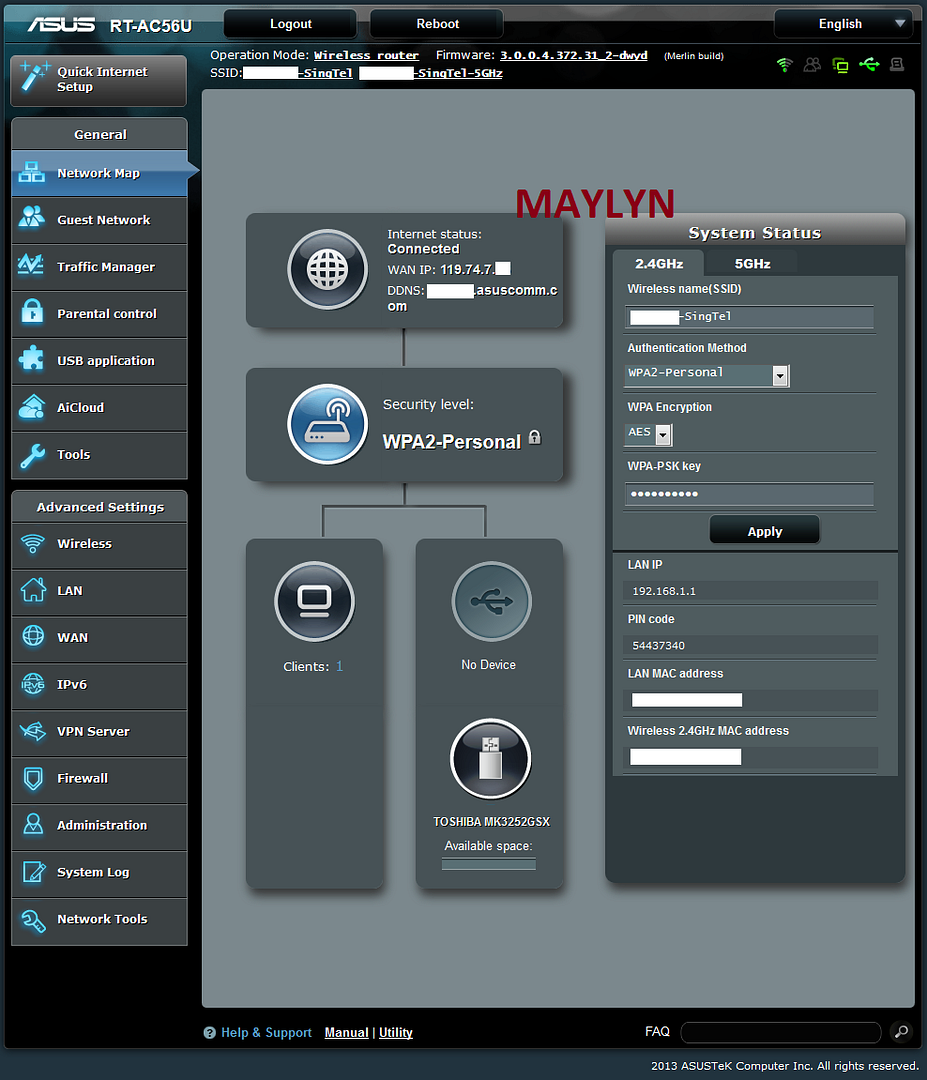
Task: Click the Reboot button
Action: [x=438, y=24]
